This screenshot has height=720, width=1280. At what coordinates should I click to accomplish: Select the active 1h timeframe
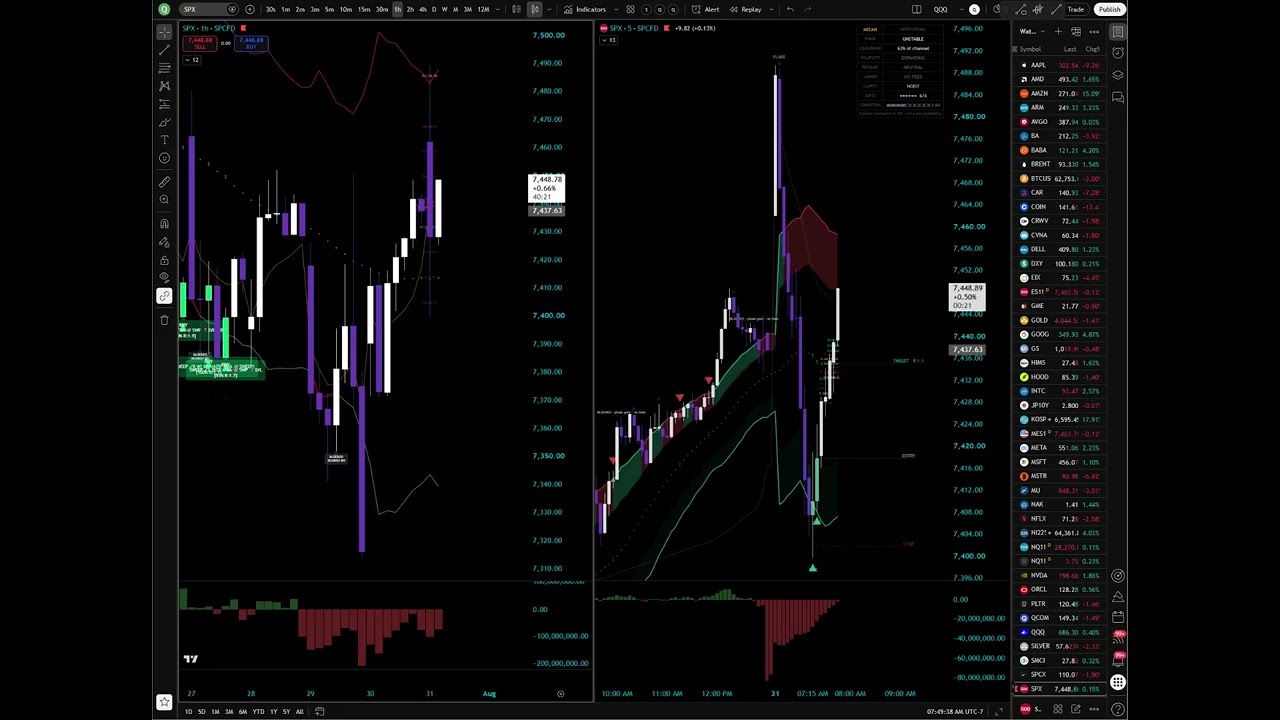397,9
